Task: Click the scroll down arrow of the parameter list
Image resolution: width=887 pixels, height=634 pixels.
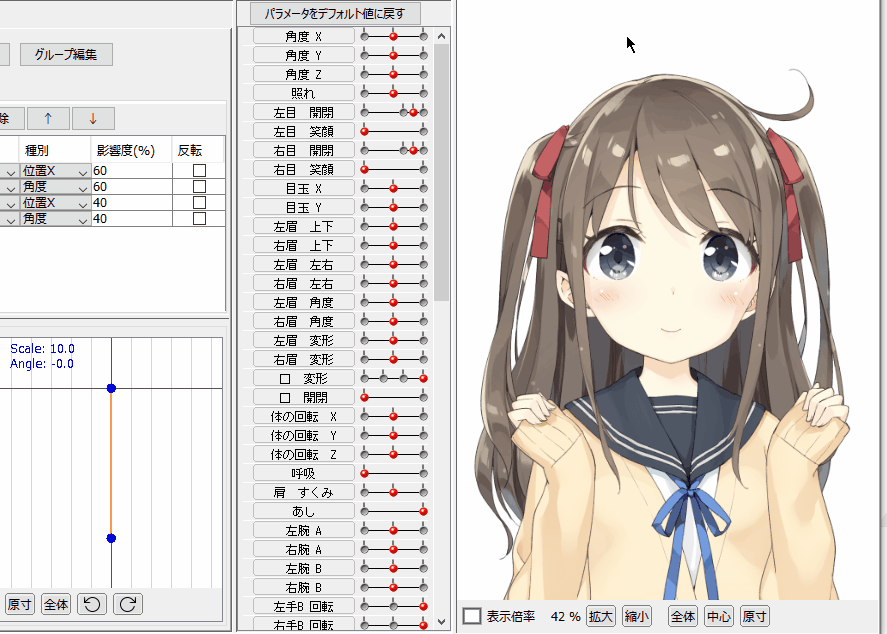Action: [x=442, y=622]
